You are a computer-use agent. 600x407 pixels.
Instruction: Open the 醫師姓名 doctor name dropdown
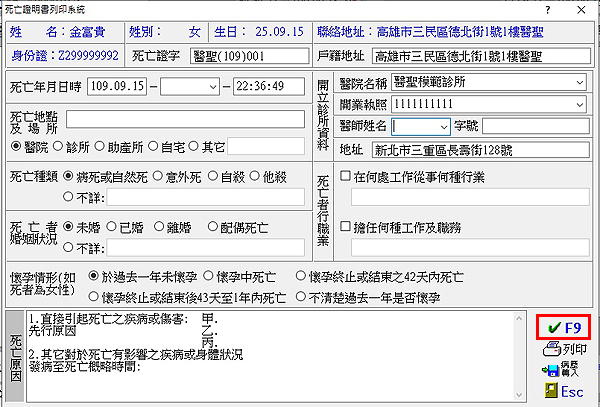pyautogui.click(x=442, y=126)
